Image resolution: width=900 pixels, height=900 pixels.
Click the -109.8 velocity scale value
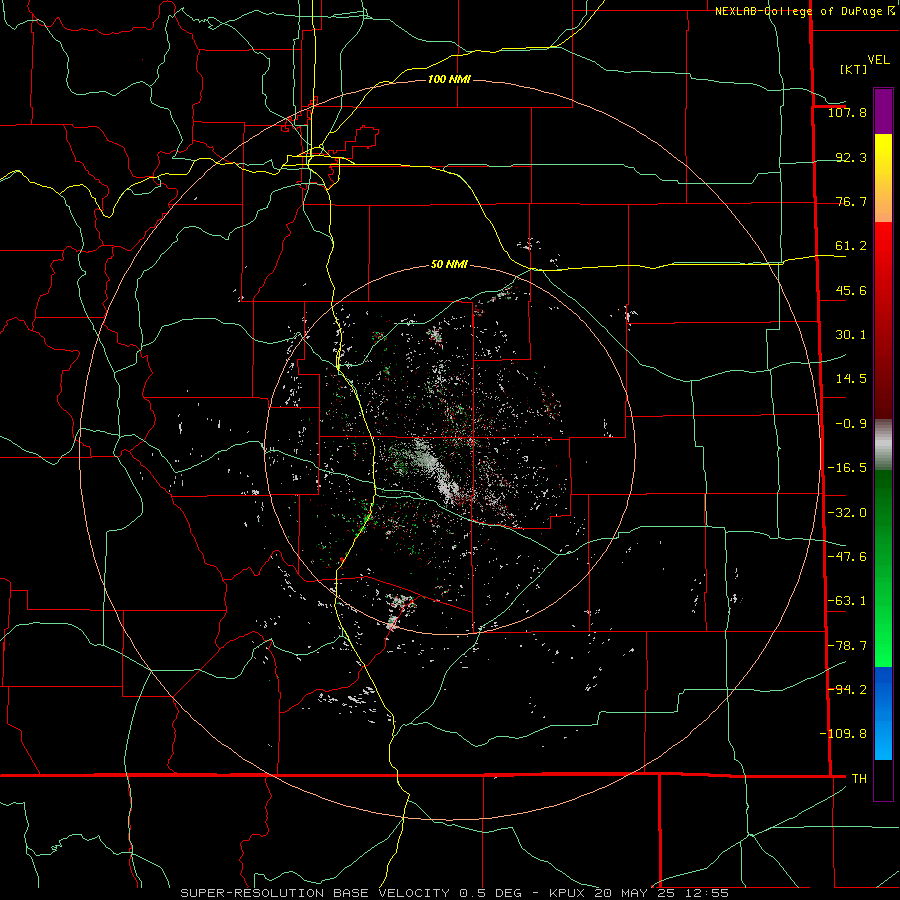[843, 734]
